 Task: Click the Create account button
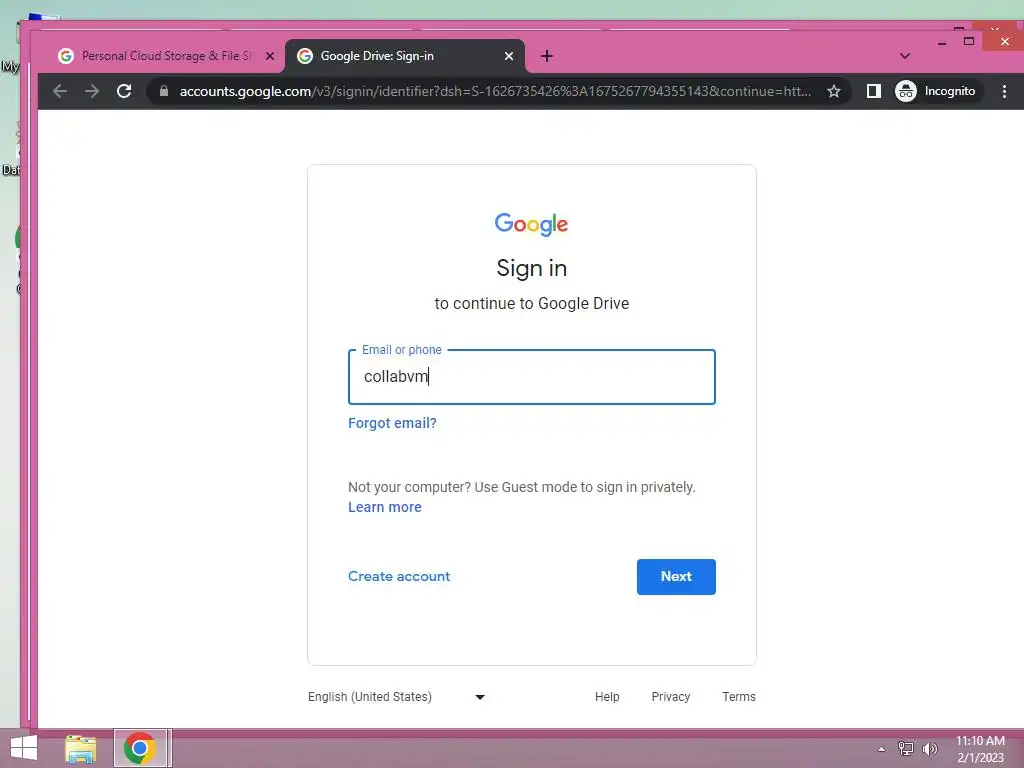coord(399,577)
